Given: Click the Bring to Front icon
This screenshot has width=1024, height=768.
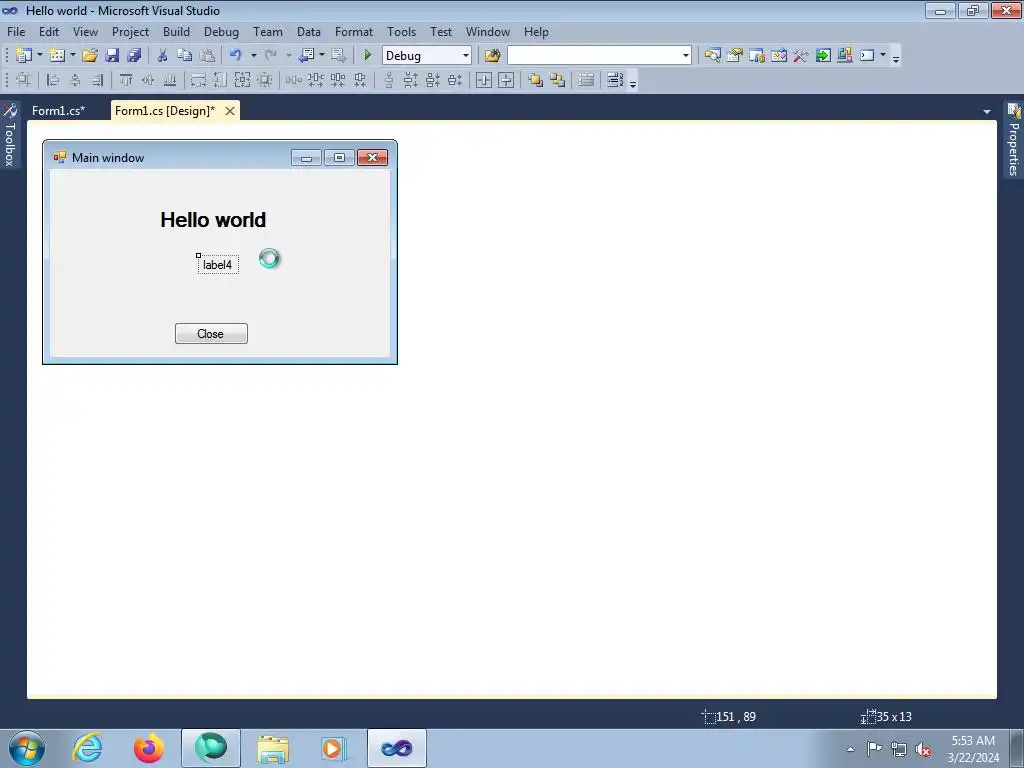Looking at the screenshot, I should tap(536, 80).
